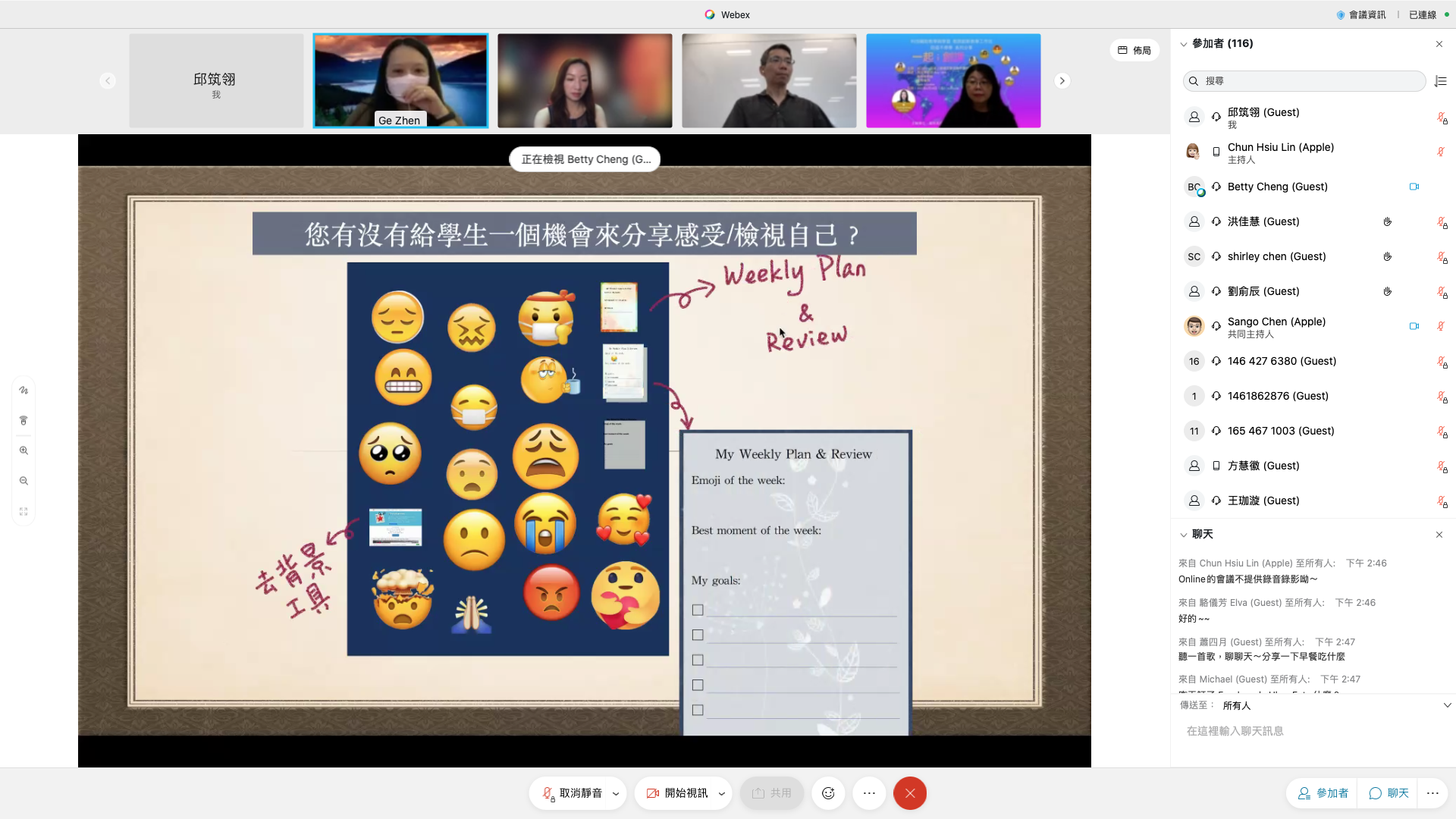Click the zoom out magnifier icon
Viewport: 1456px width, 819px height.
coord(24,481)
